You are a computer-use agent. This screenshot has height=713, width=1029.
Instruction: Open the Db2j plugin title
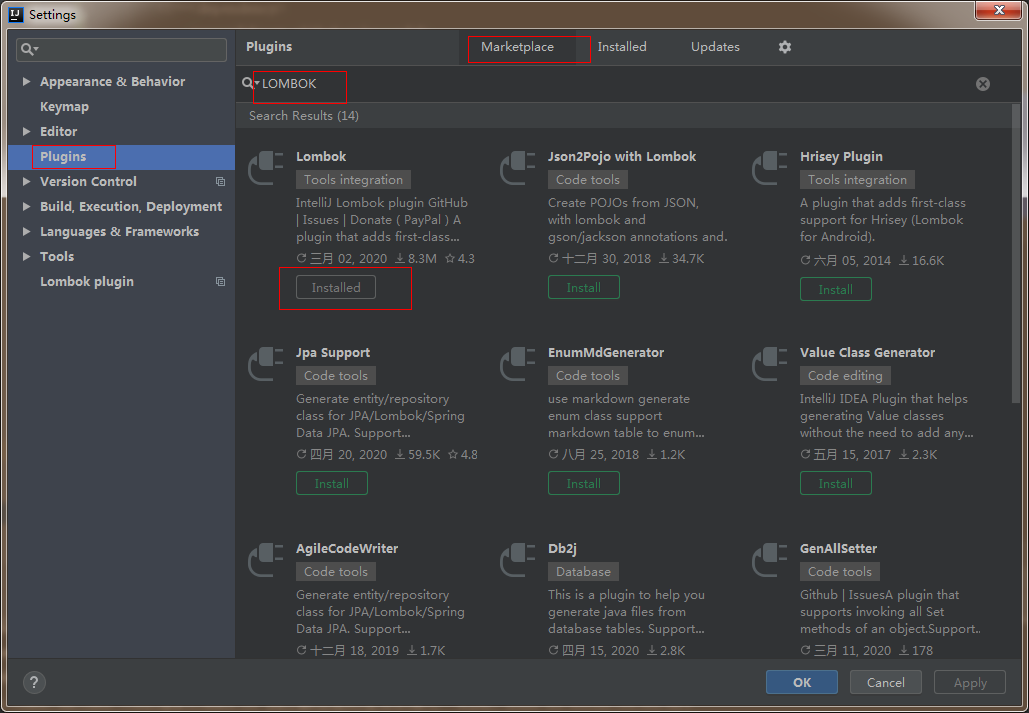coord(562,549)
